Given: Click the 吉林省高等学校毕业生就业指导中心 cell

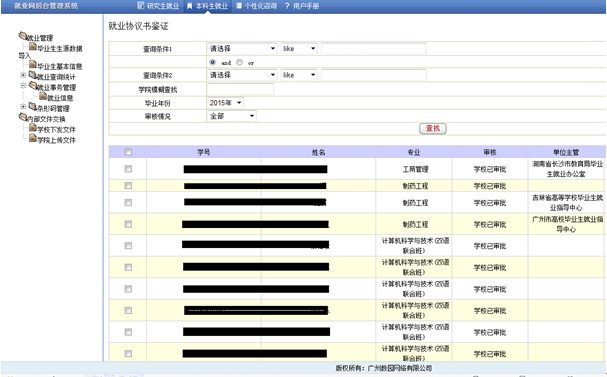Looking at the screenshot, I should 567,202.
